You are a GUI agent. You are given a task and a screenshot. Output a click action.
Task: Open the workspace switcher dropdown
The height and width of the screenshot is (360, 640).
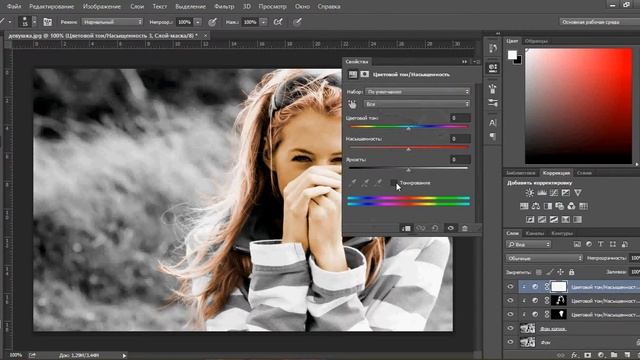click(599, 22)
